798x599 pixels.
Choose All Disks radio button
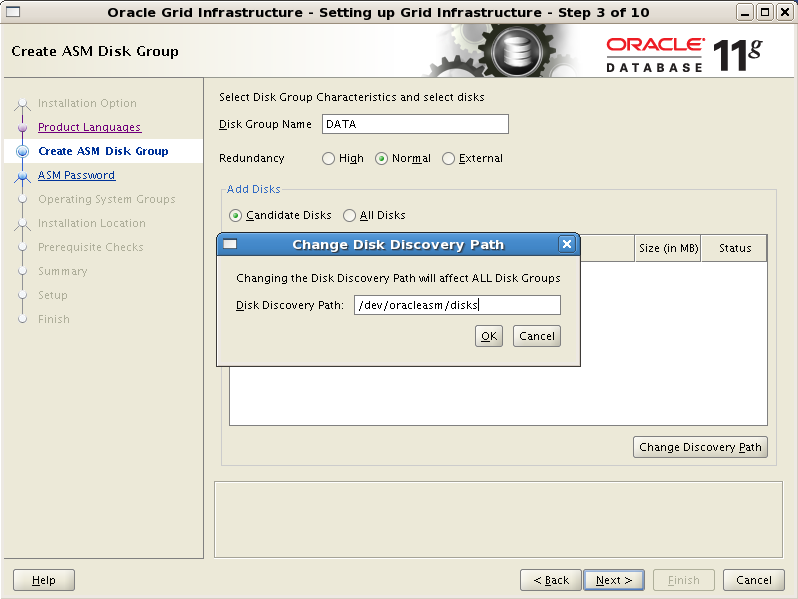coord(374,215)
